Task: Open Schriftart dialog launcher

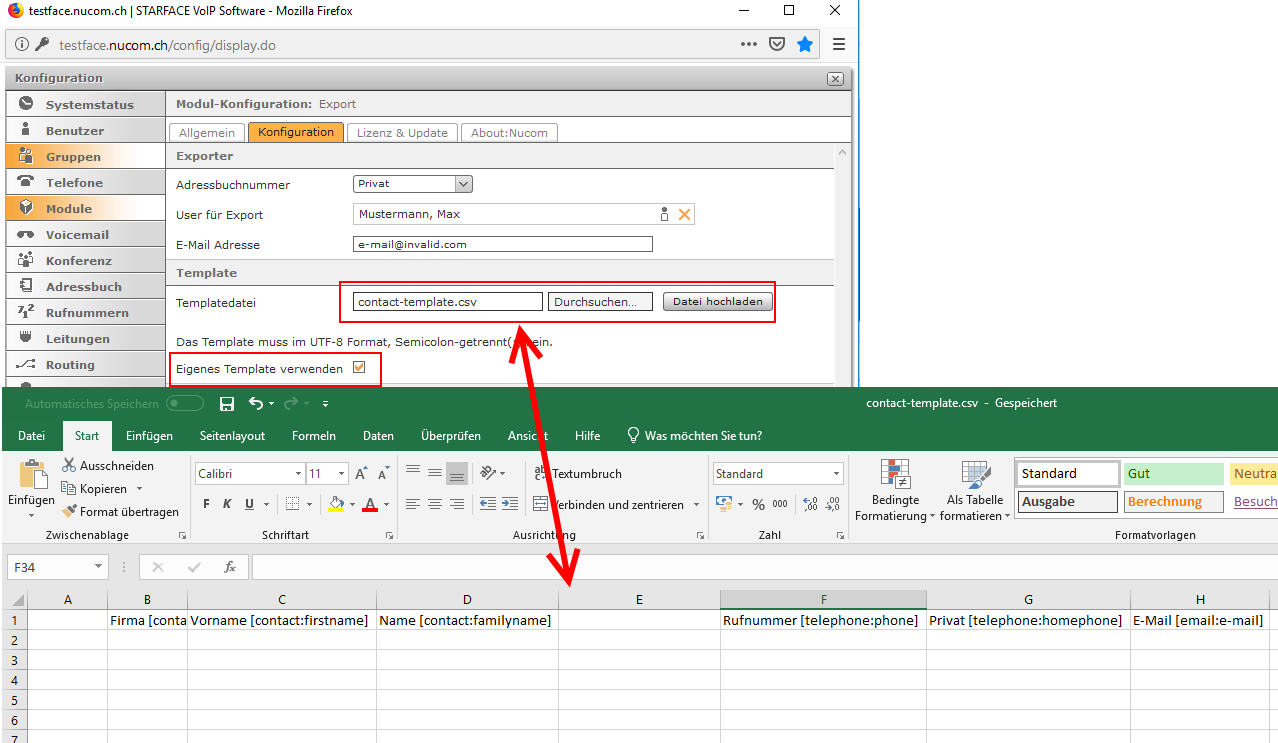Action: (389, 536)
